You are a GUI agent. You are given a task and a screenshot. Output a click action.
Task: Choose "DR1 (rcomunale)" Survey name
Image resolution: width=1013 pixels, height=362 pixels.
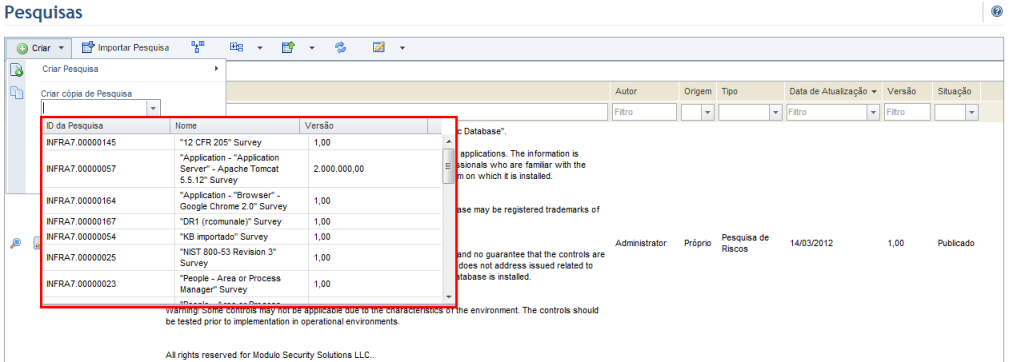(231, 222)
